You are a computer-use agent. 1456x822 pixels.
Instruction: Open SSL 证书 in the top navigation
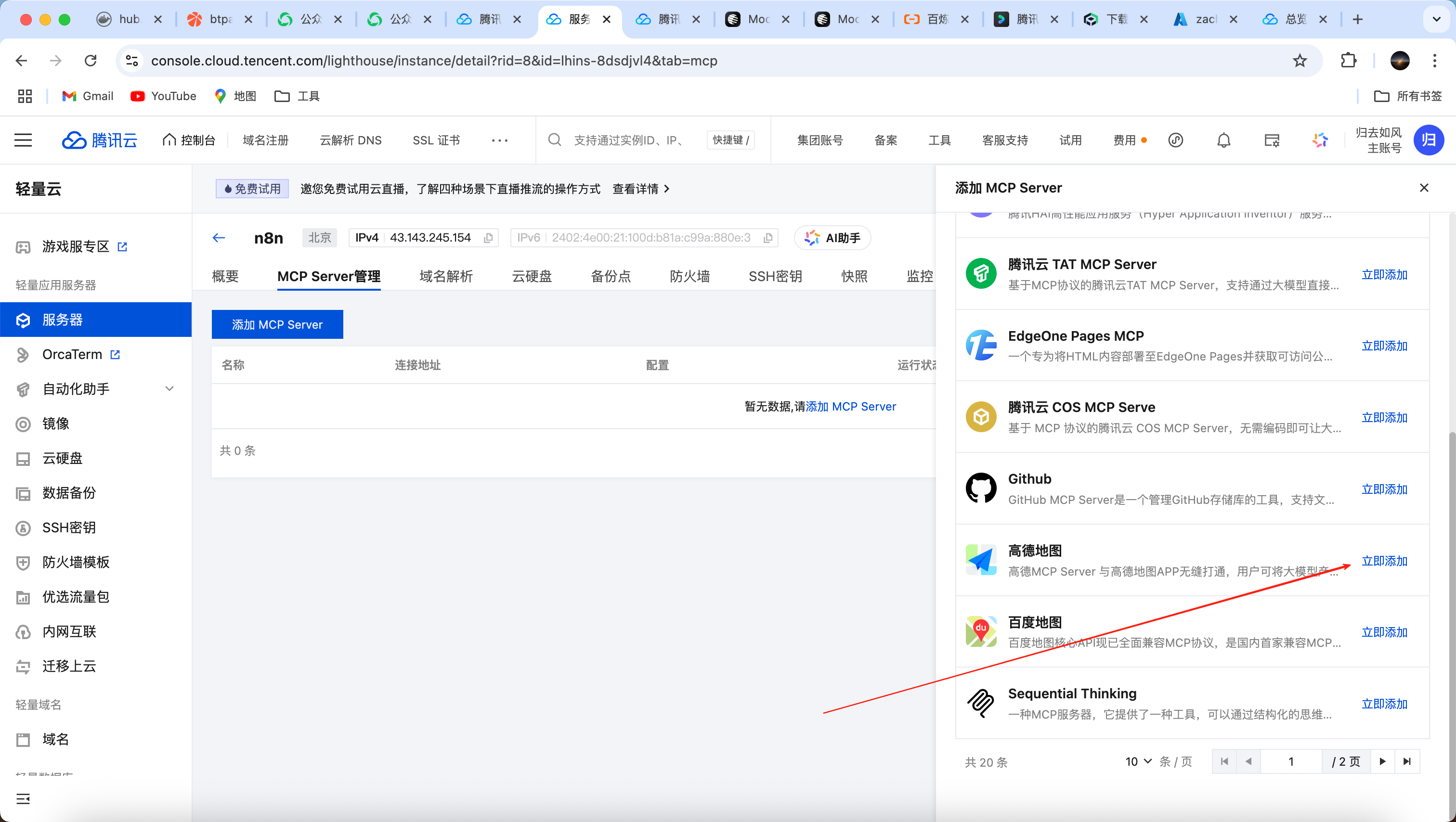(436, 140)
